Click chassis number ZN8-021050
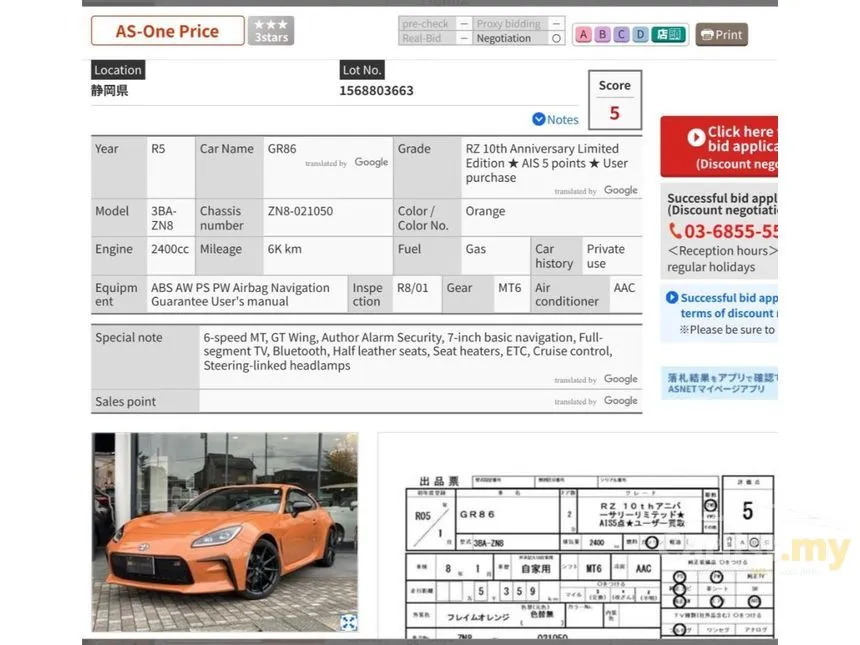Screen dimensions: 860x645 click(300, 211)
